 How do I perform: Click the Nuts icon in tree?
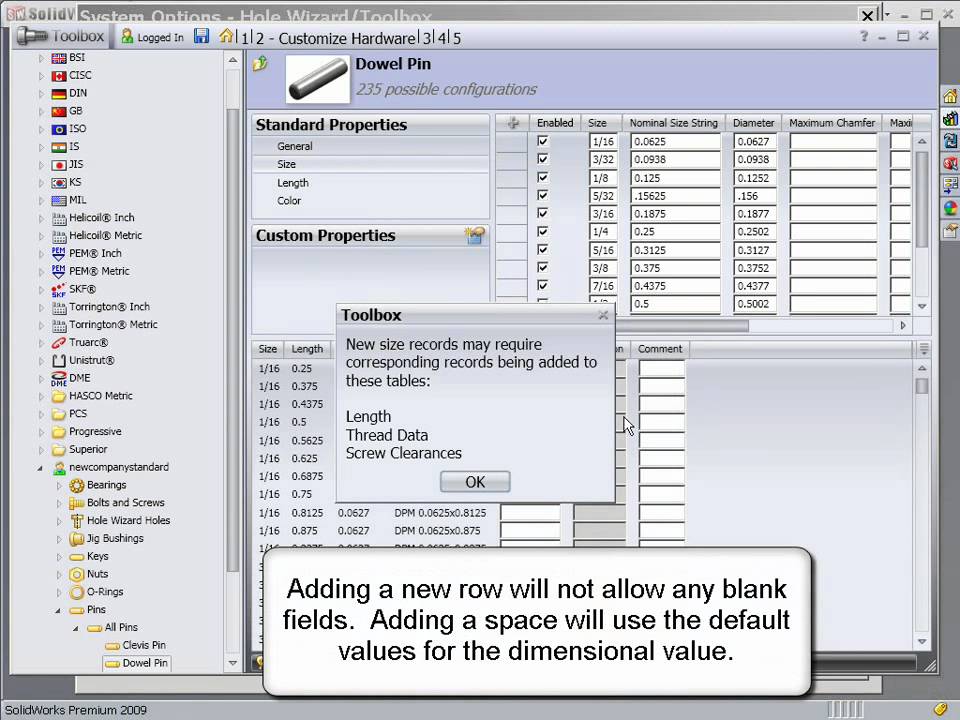click(77, 574)
